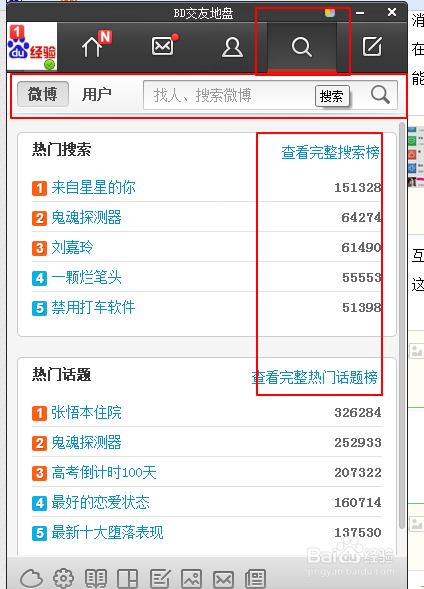Click the 搜索 button
424x589 pixels.
point(332,96)
